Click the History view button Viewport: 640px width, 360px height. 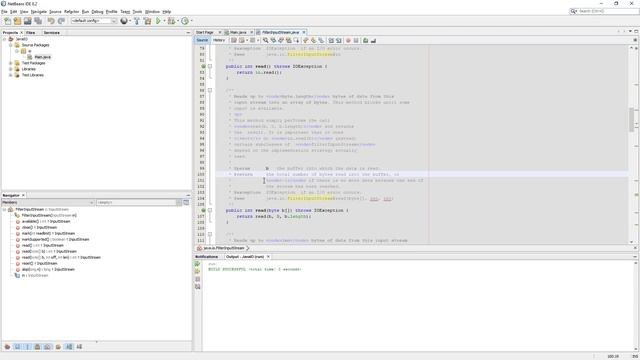219,40
